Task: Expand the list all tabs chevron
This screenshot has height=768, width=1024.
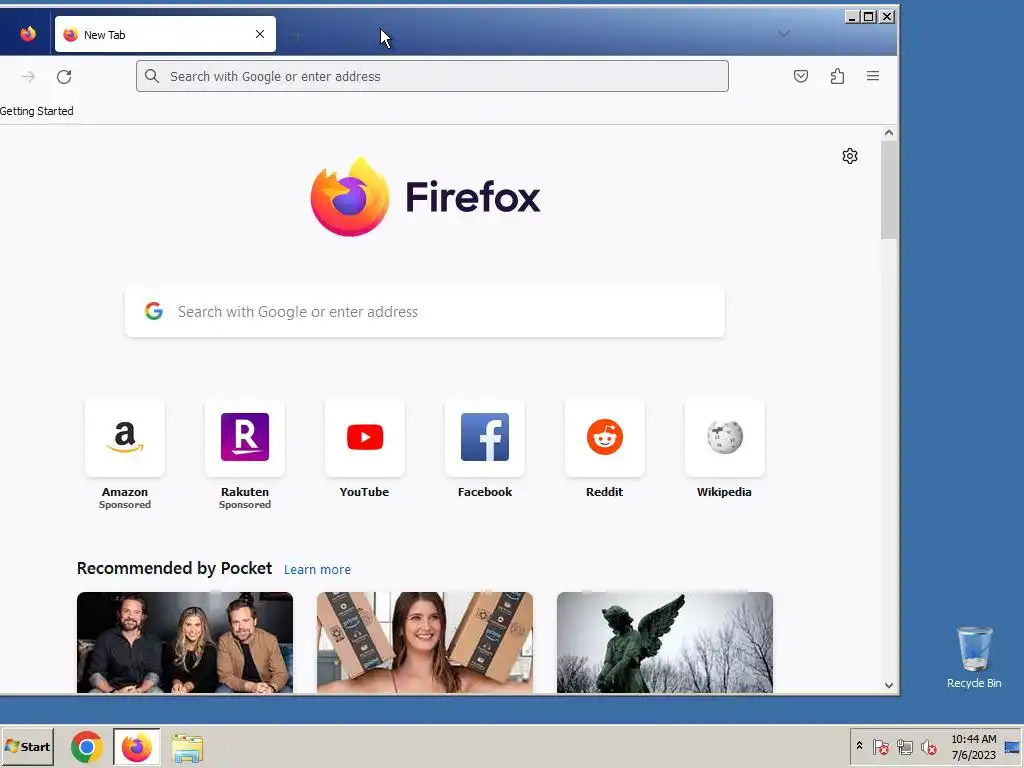Action: click(x=784, y=34)
